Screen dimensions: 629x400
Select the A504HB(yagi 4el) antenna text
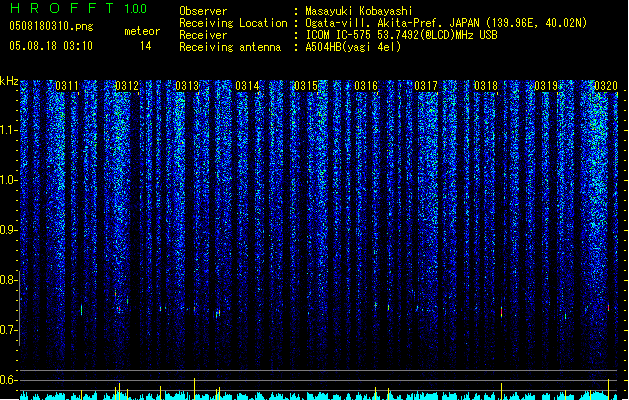[x=353, y=47]
